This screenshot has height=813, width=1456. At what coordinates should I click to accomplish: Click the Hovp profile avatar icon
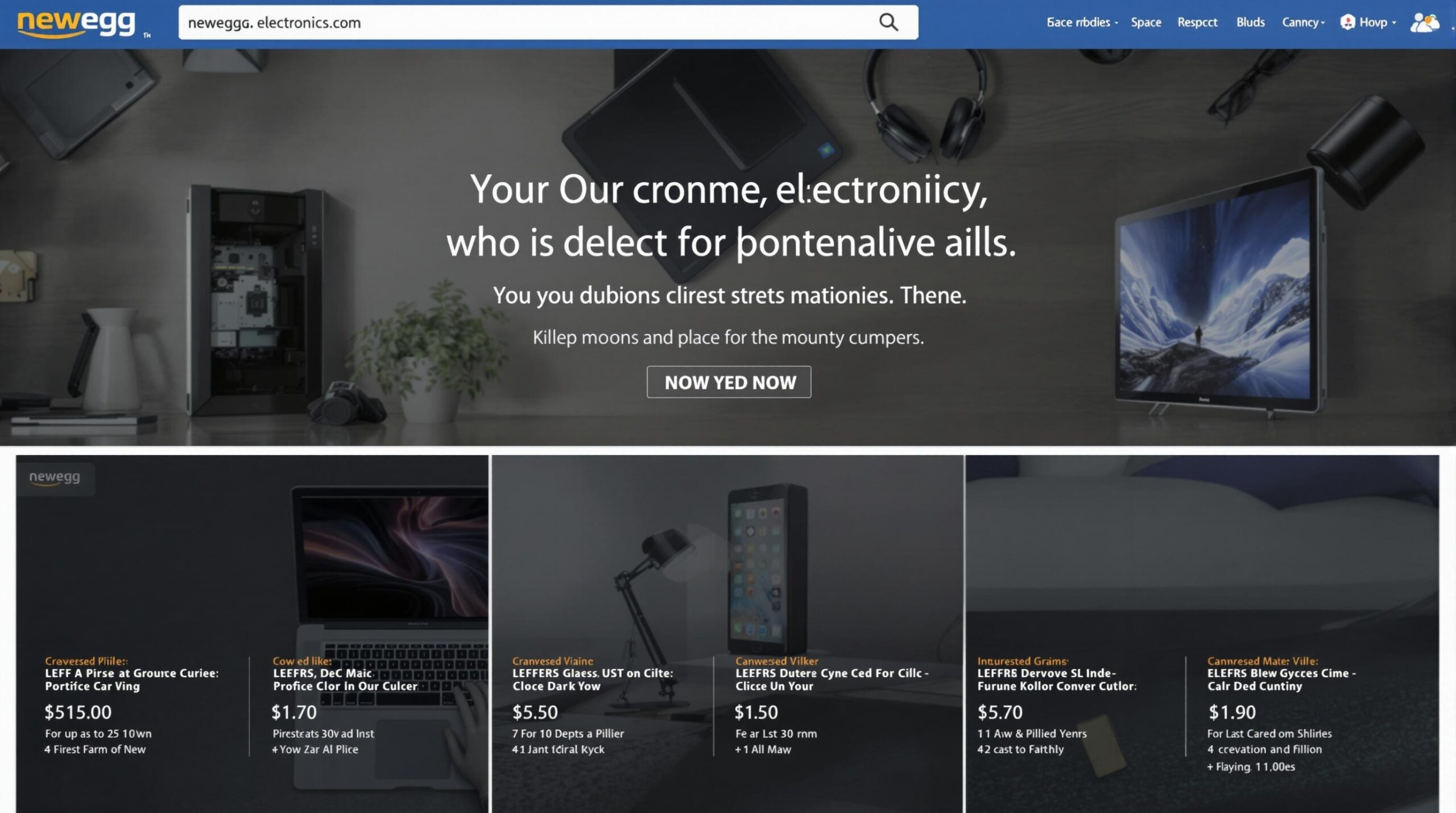[1347, 22]
